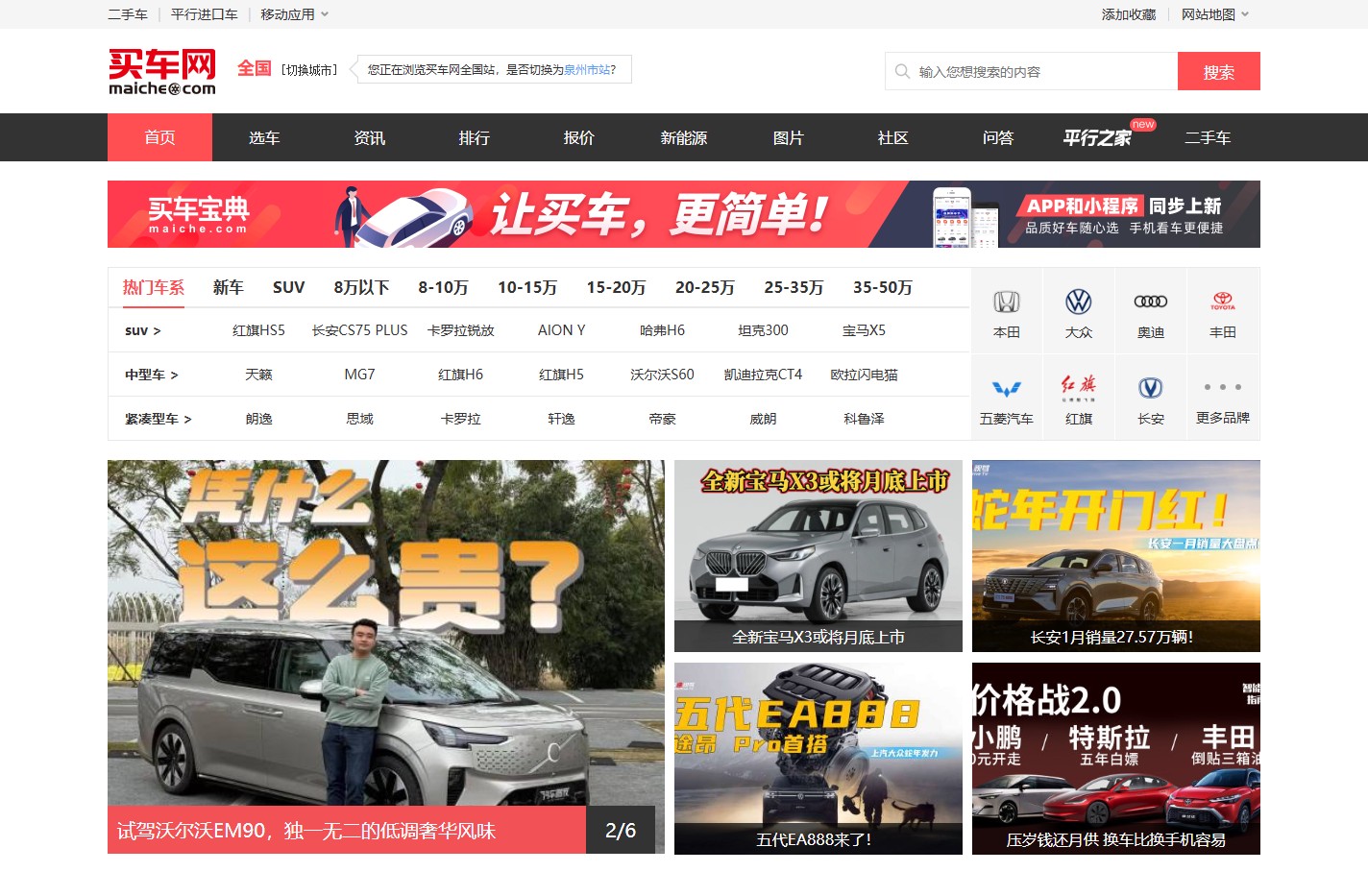Open 图片 in navigation bar

[x=788, y=137]
